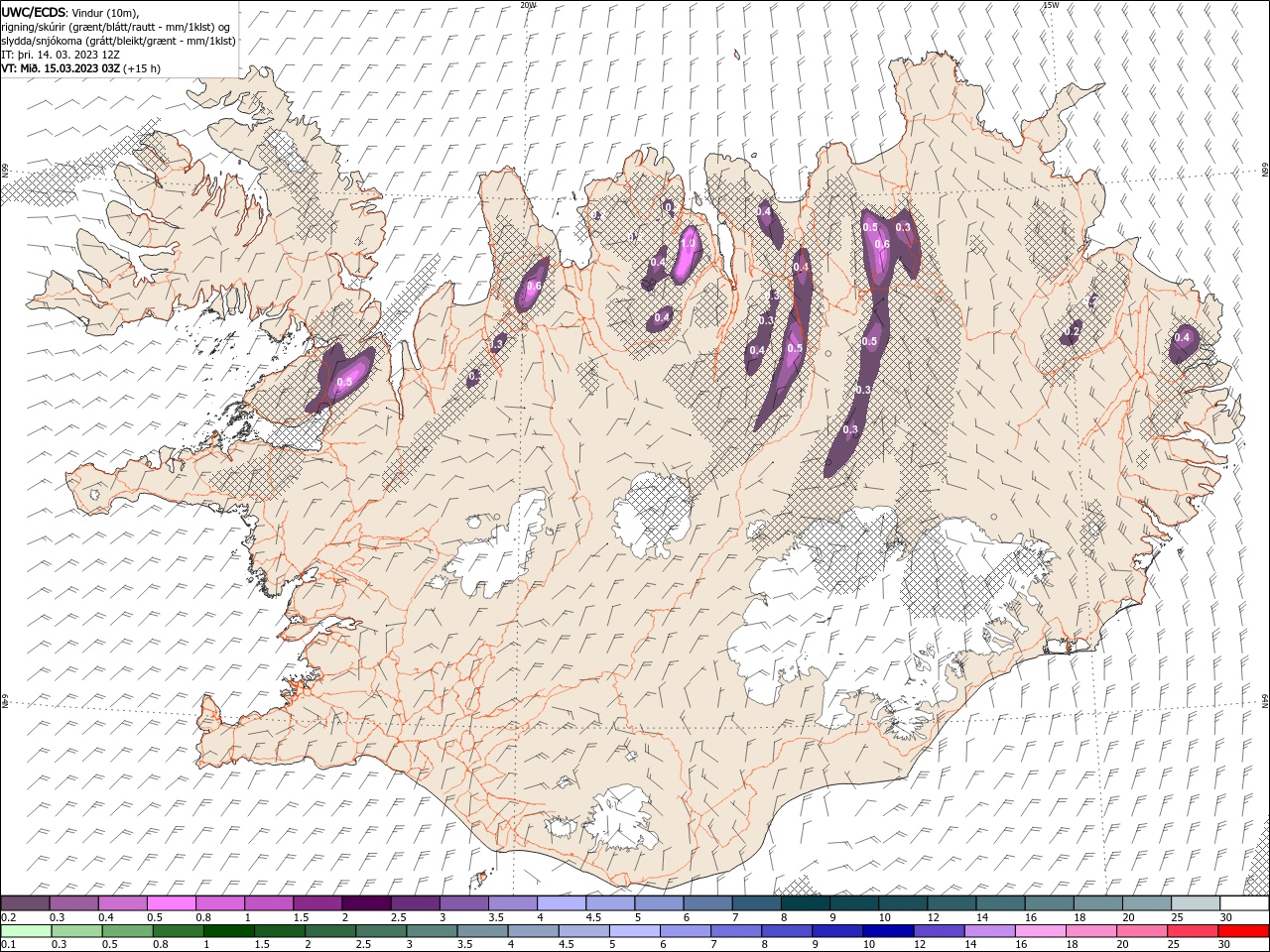Image resolution: width=1270 pixels, height=952 pixels.
Task: Click the 0.2 snowfall label in eastern Iceland
Action: [1073, 331]
